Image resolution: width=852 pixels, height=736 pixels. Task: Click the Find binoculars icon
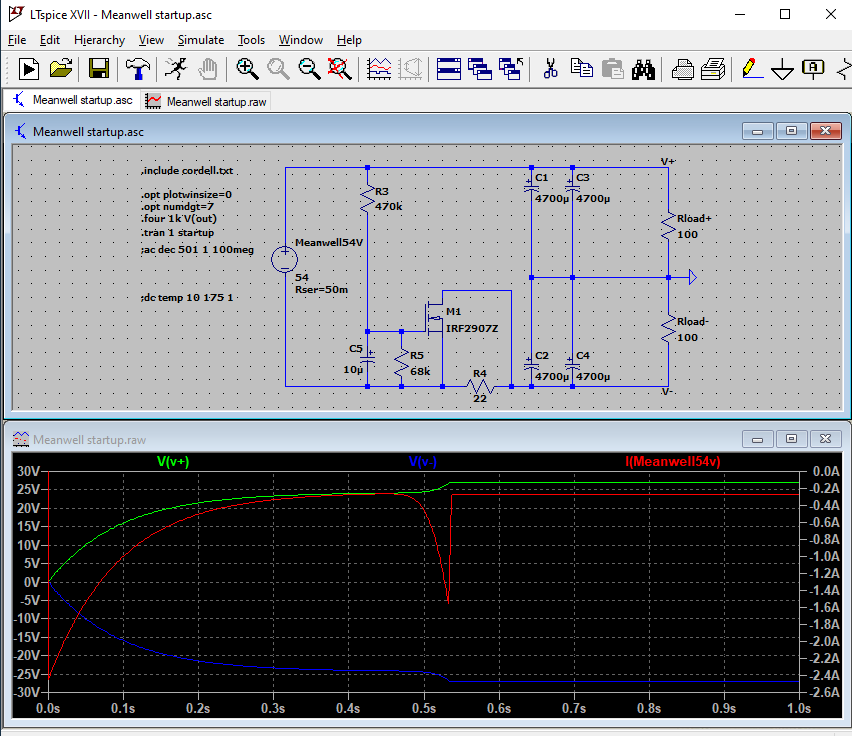pos(644,69)
